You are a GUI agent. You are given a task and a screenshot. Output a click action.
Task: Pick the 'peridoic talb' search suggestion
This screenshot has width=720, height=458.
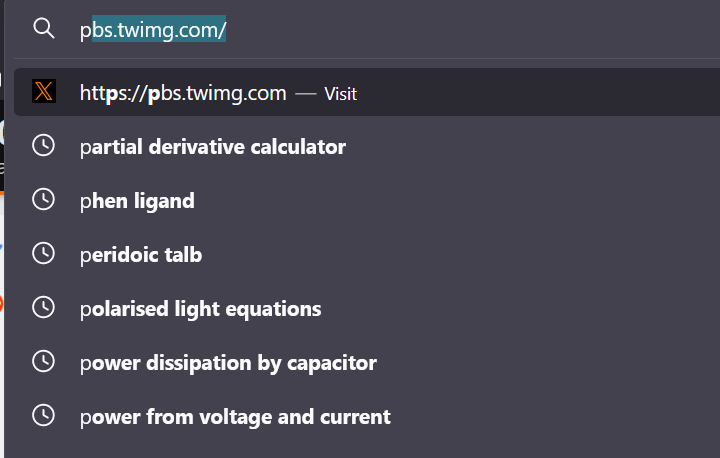(x=141, y=255)
